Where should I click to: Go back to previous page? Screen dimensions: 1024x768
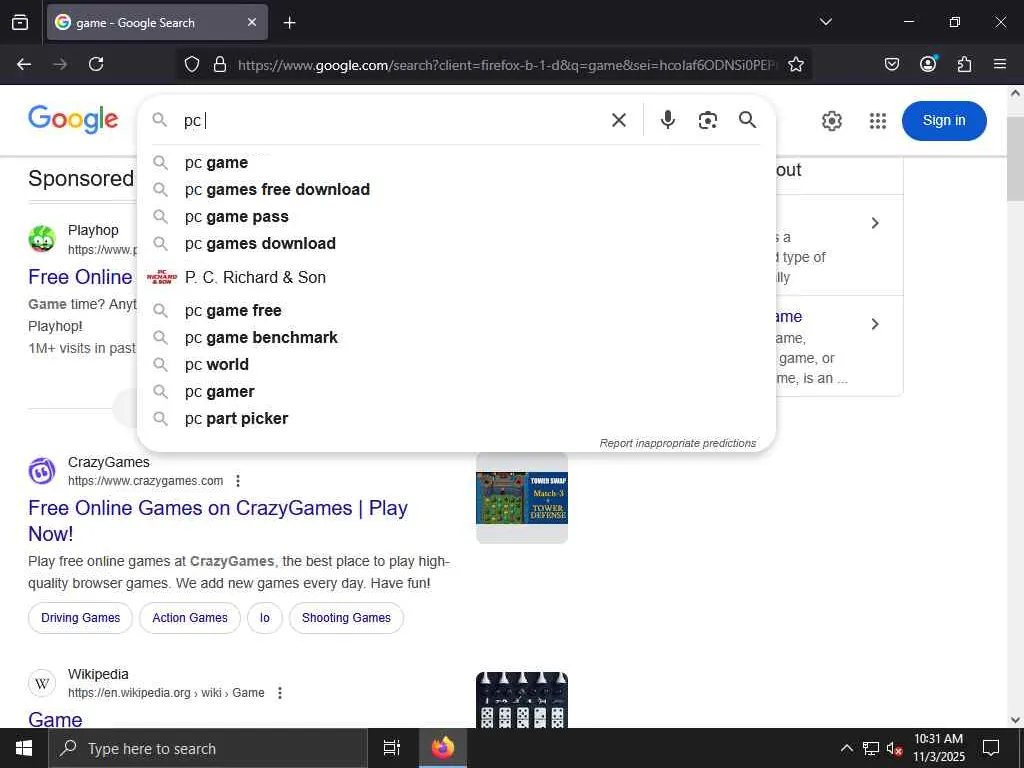24,64
